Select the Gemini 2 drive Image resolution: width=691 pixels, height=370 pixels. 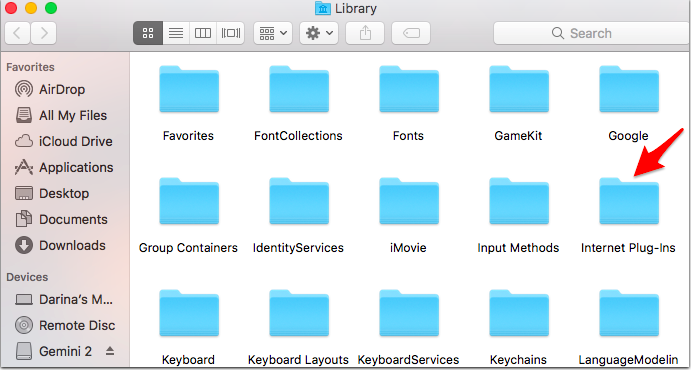click(x=54, y=352)
